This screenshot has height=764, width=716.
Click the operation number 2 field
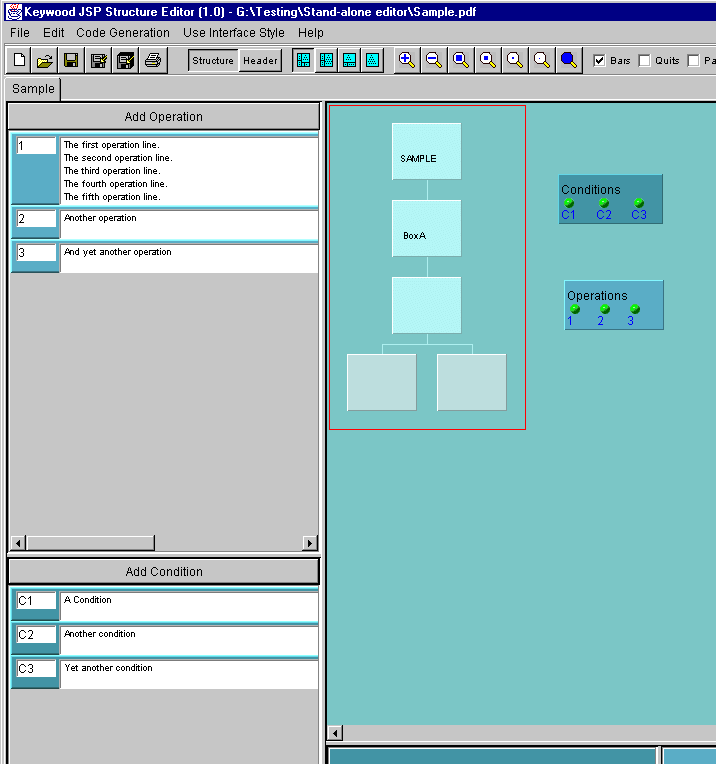(36, 219)
